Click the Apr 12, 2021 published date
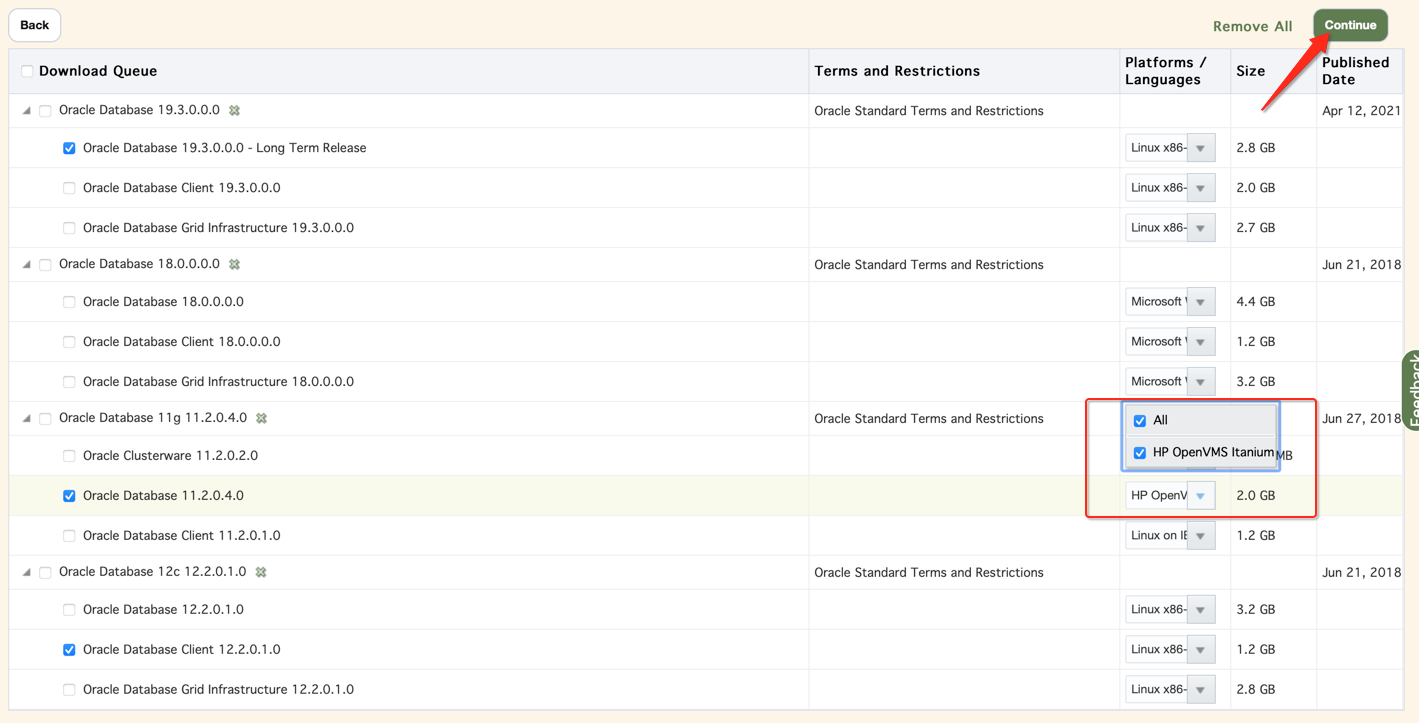 [x=1361, y=111]
